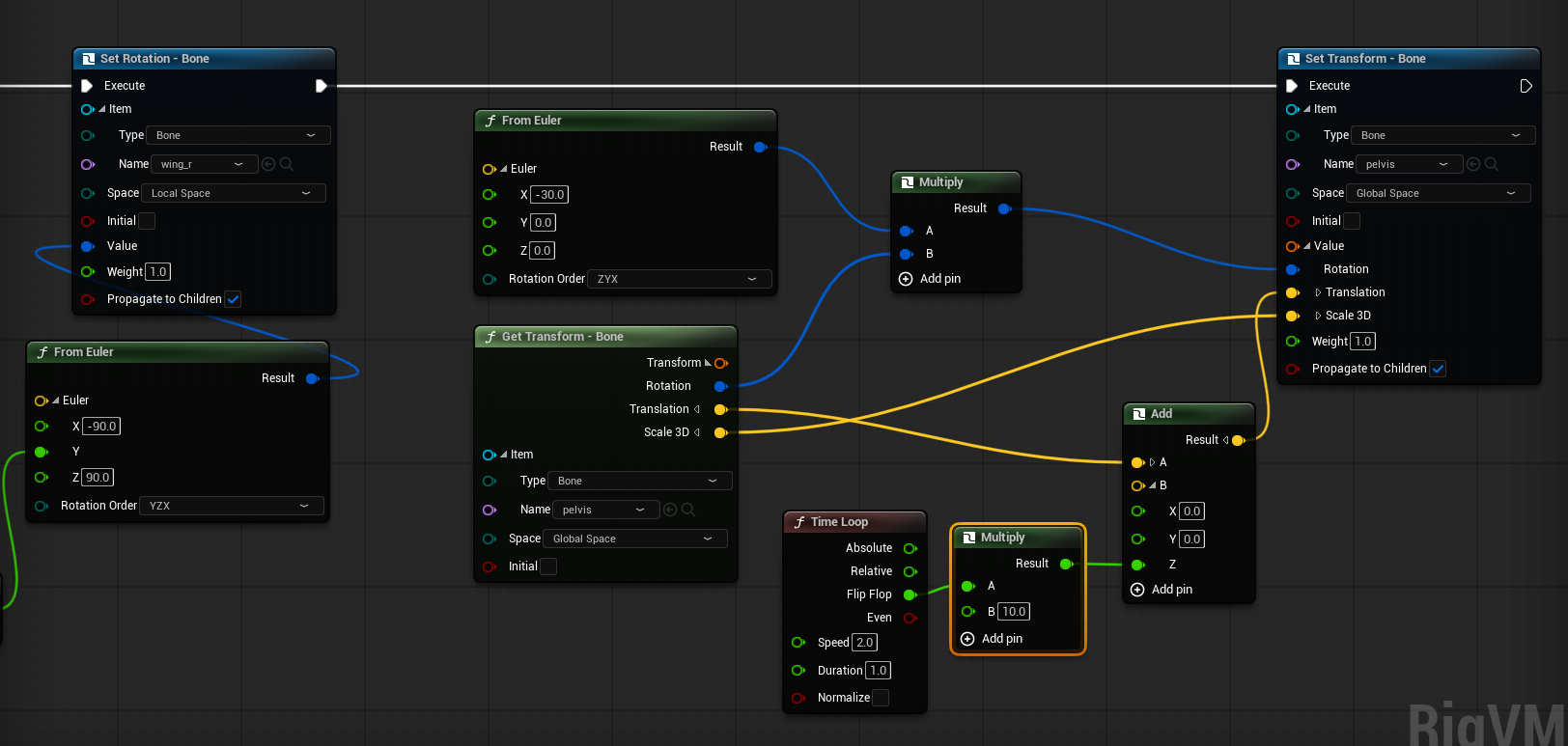
Task: Collapse the Euler pin on top From Euler node
Action: point(504,169)
